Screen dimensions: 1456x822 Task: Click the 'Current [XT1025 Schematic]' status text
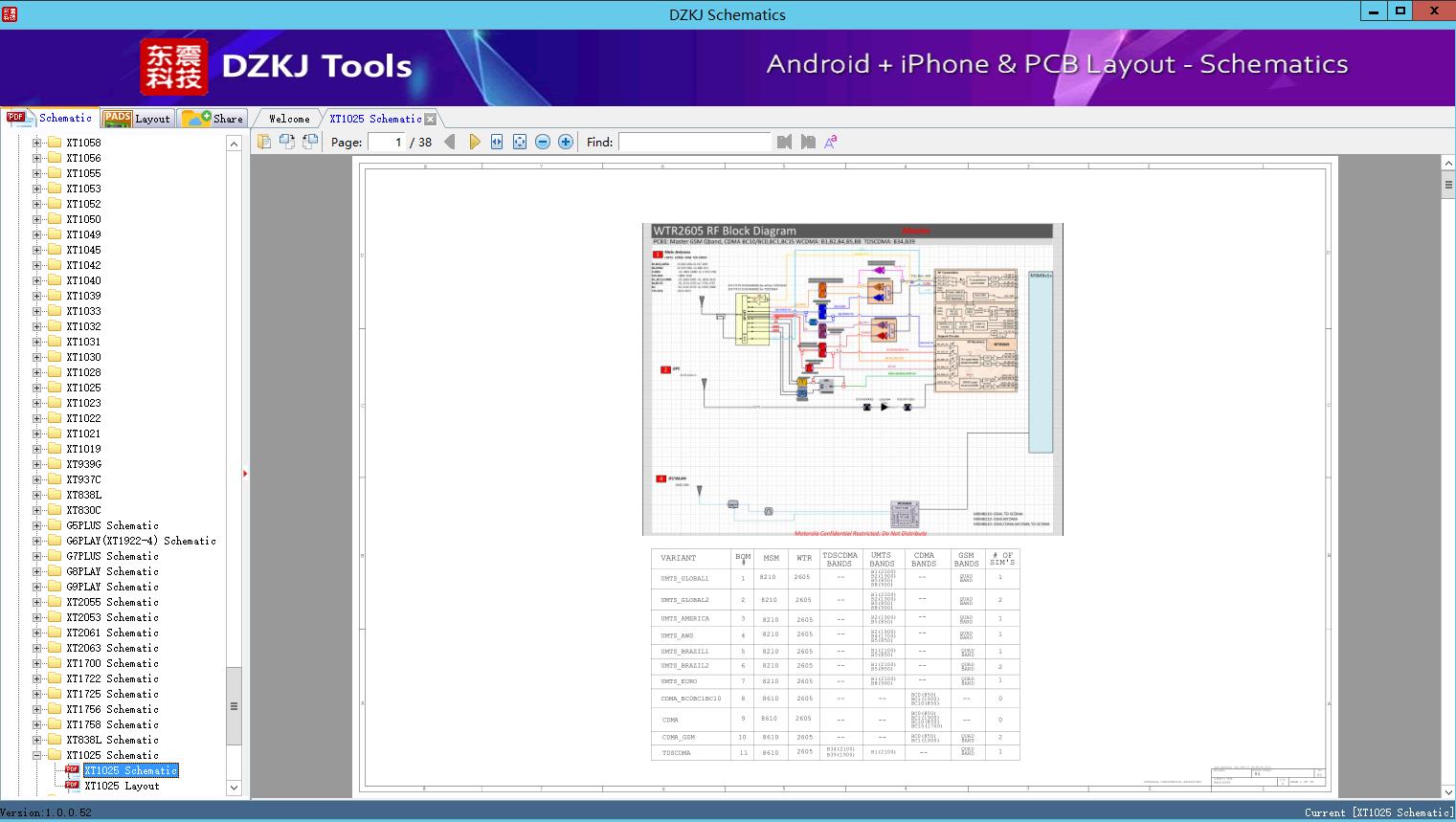click(x=1378, y=812)
